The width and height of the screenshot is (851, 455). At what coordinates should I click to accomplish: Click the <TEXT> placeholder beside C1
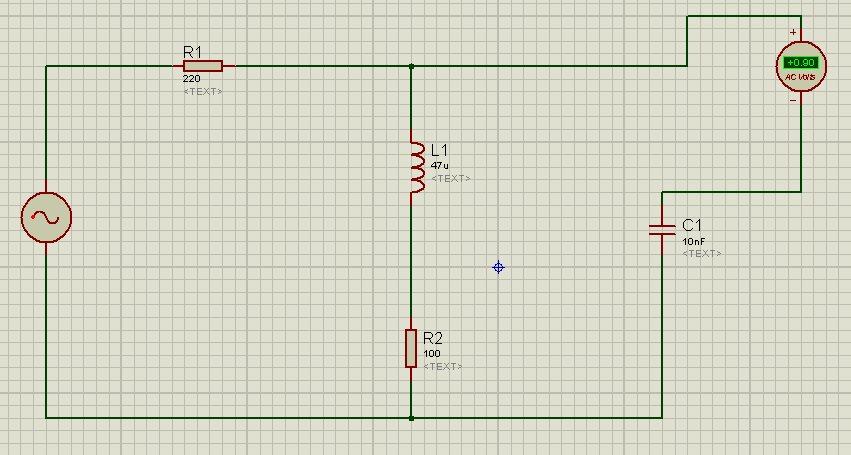tap(702, 254)
